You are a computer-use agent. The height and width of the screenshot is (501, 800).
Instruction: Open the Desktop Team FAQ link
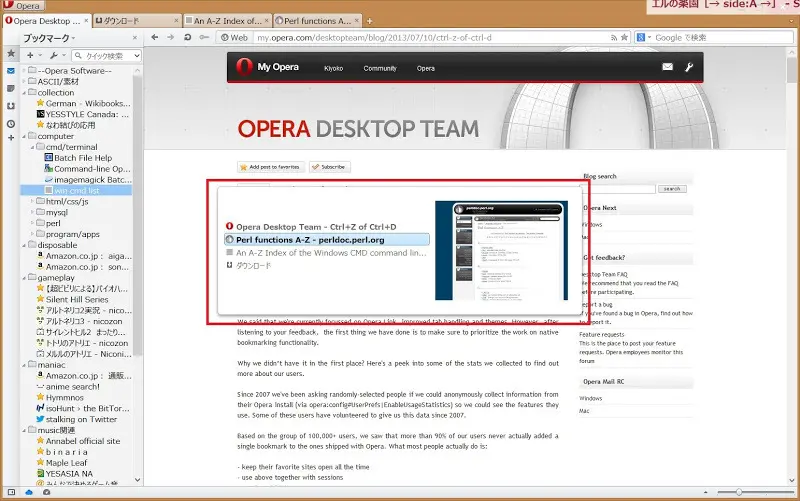point(605,274)
